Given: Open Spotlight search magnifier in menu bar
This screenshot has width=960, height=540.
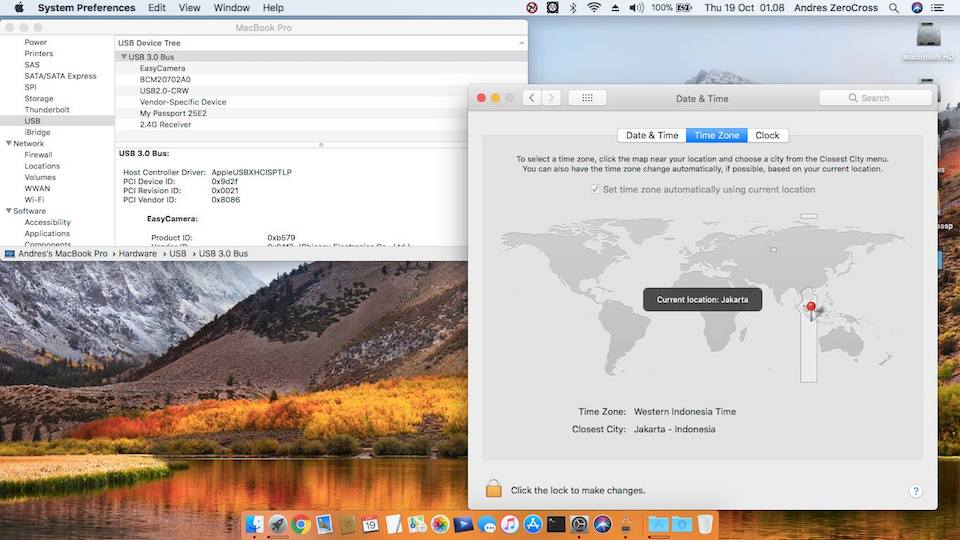Looking at the screenshot, I should (x=894, y=8).
